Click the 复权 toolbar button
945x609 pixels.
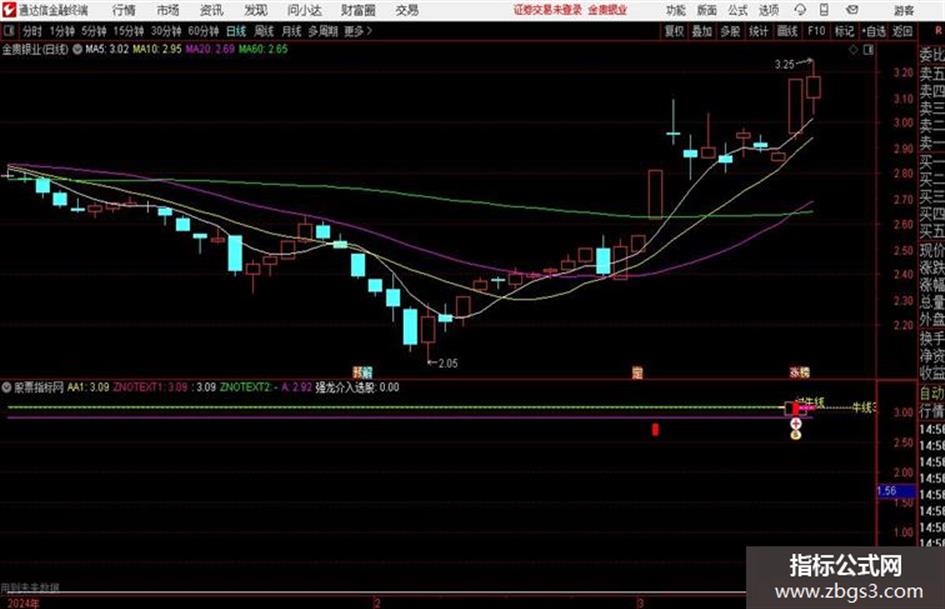coord(674,31)
